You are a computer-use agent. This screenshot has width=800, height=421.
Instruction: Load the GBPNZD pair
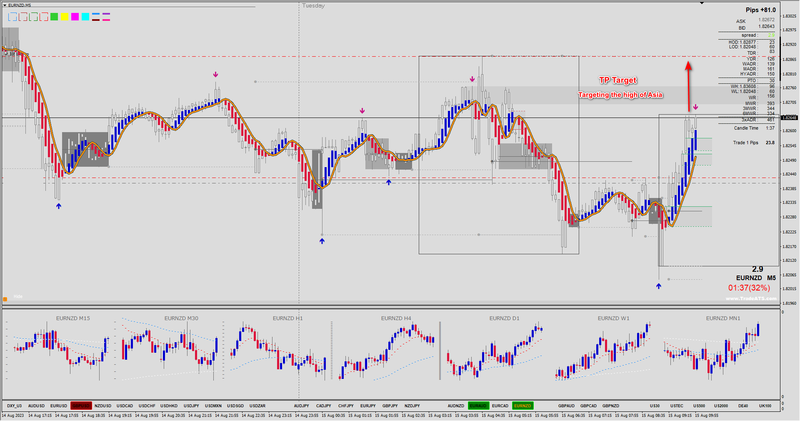tap(610, 406)
